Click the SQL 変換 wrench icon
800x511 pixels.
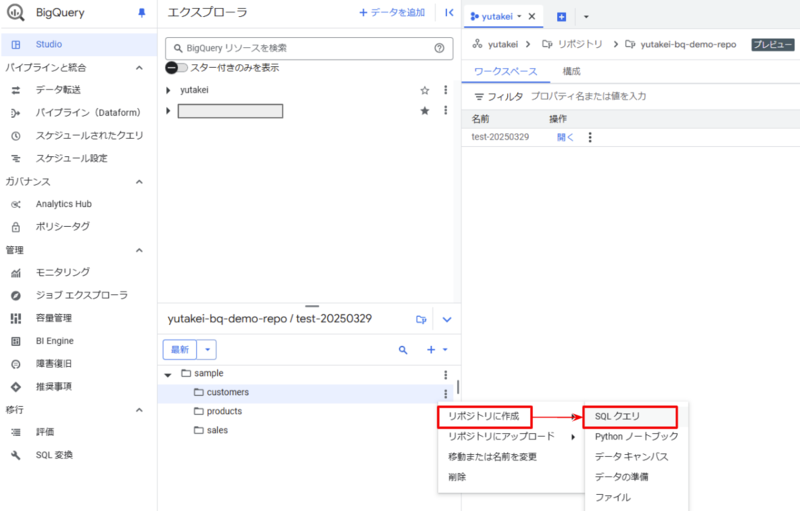[16, 455]
